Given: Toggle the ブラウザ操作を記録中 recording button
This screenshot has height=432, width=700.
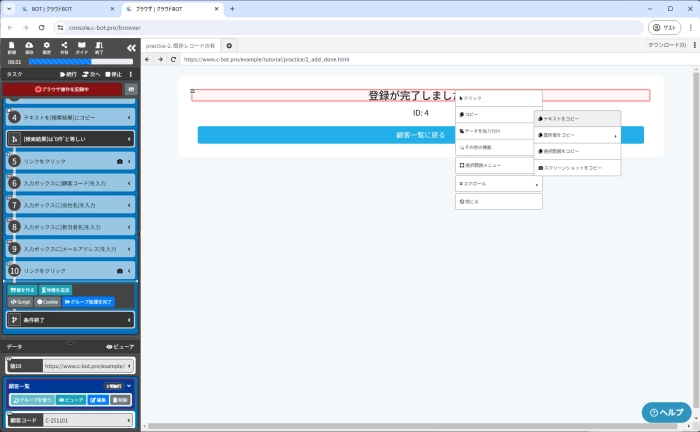Looking at the screenshot, I should tap(60, 89).
